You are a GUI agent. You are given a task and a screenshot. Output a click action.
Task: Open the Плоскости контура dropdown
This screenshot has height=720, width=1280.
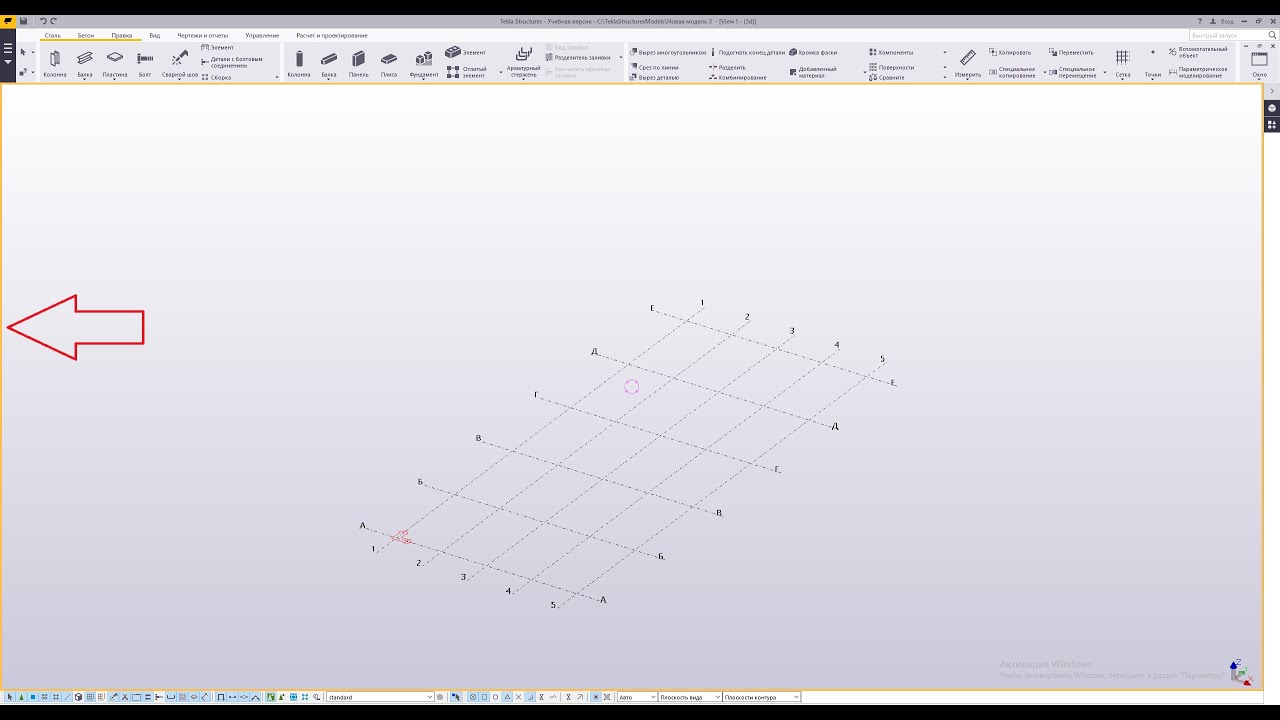tap(762, 697)
